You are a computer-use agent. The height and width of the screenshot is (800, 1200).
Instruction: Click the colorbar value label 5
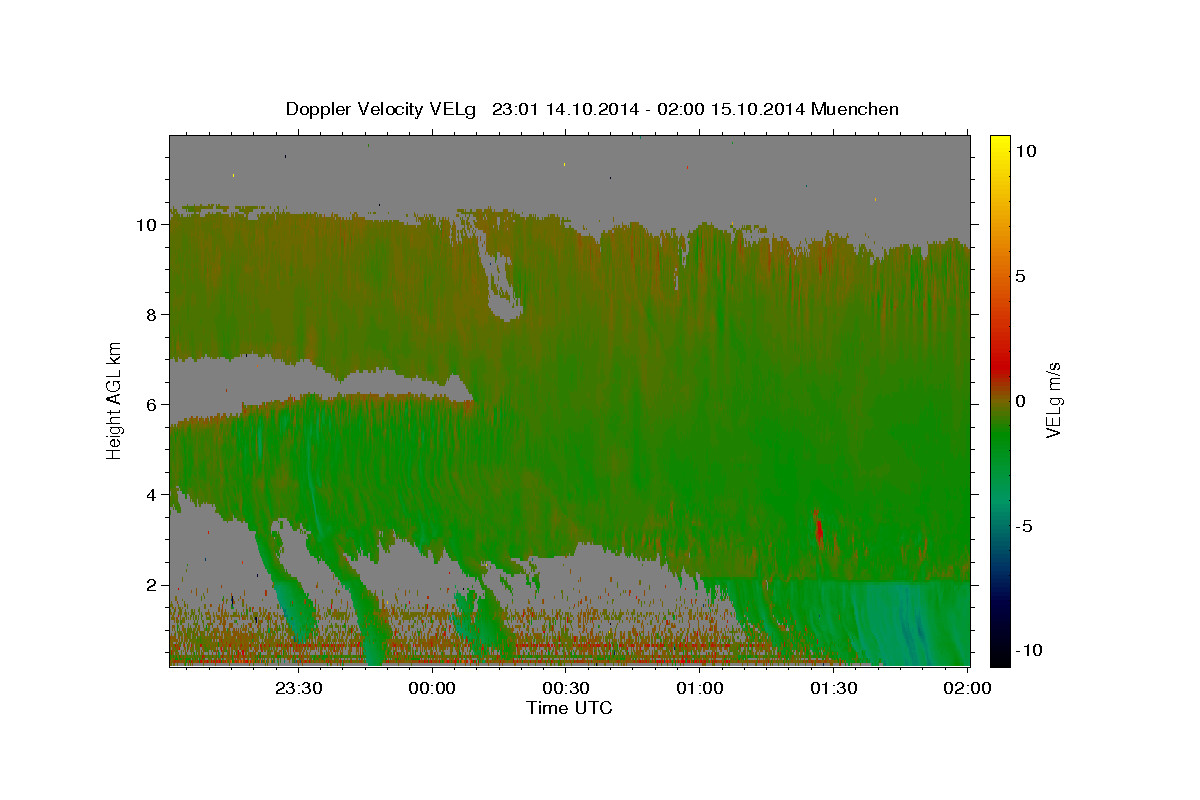(x=1020, y=276)
